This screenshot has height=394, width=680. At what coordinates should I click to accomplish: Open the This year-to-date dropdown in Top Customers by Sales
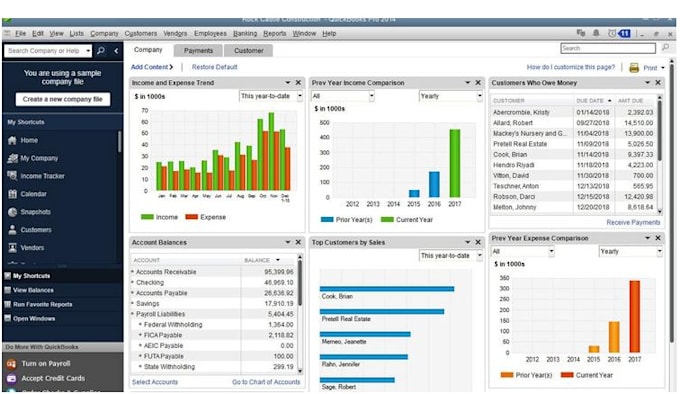(451, 256)
